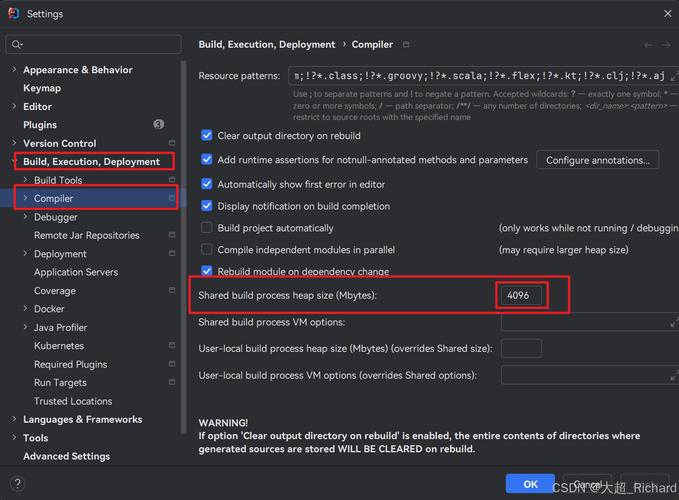Expand the Build Tools tree node
Image resolution: width=679 pixels, height=500 pixels.
click(24, 180)
